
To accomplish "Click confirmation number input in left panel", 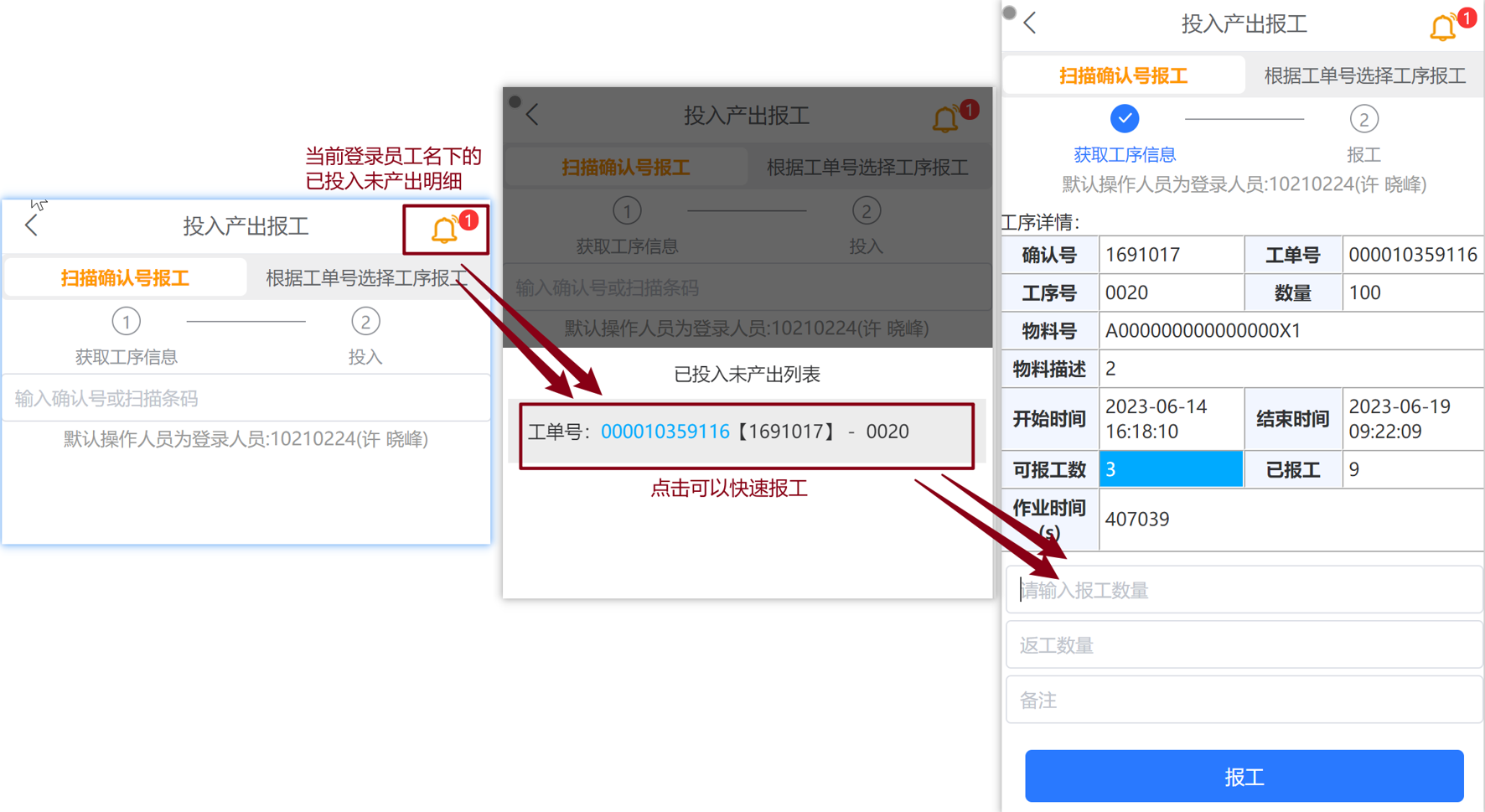I will (246, 398).
